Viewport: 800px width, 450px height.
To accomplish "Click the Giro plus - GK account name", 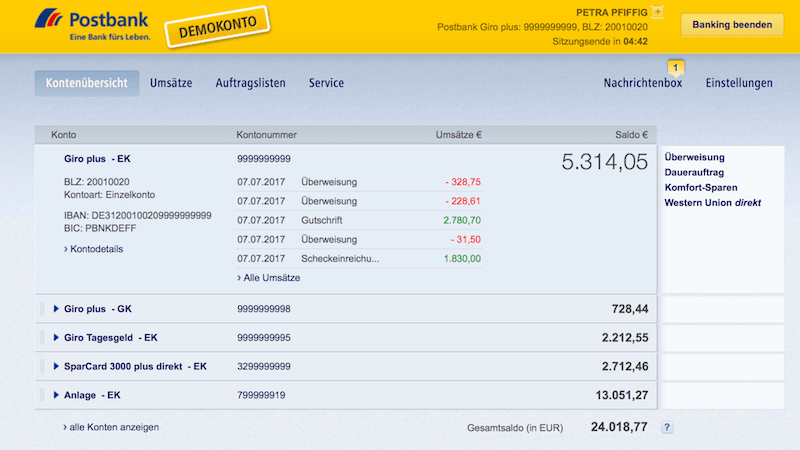I will (98, 309).
